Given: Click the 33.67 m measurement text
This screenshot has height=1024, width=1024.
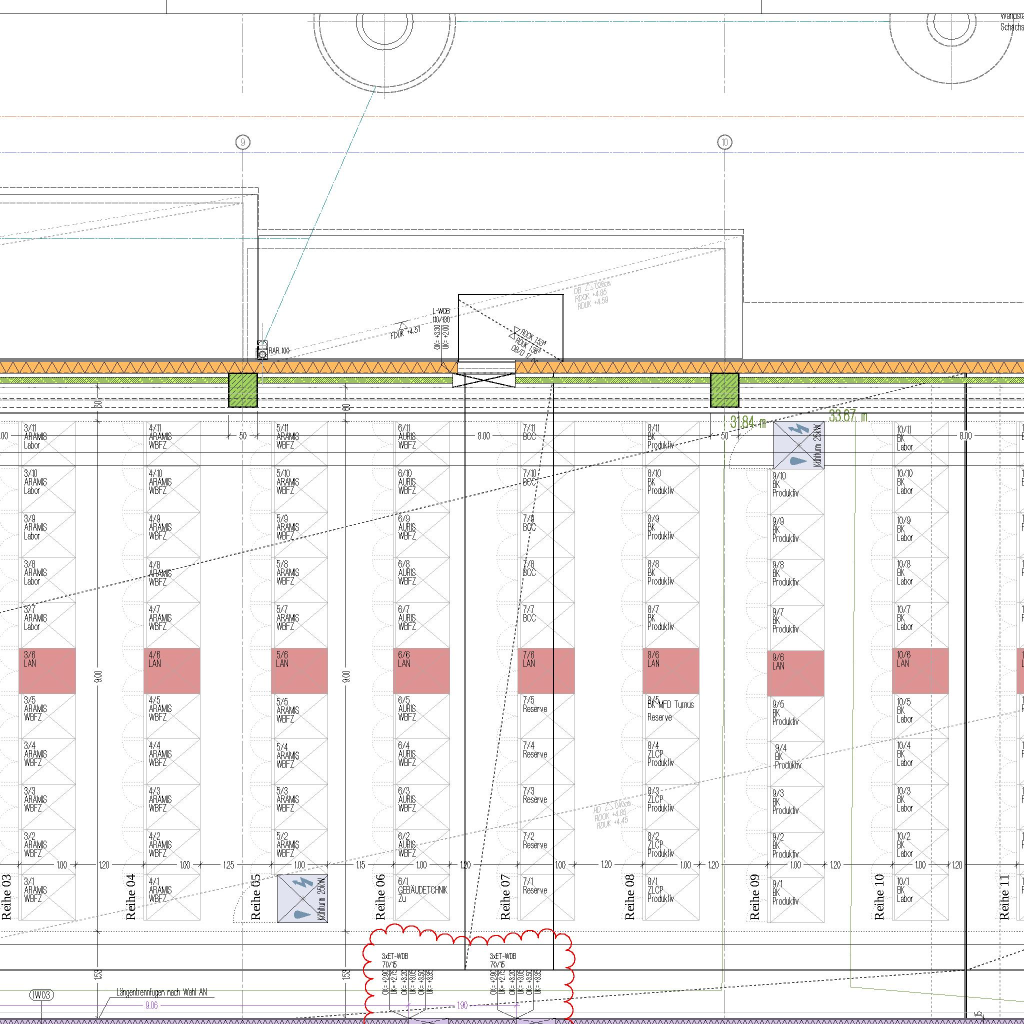Looking at the screenshot, I should [847, 417].
